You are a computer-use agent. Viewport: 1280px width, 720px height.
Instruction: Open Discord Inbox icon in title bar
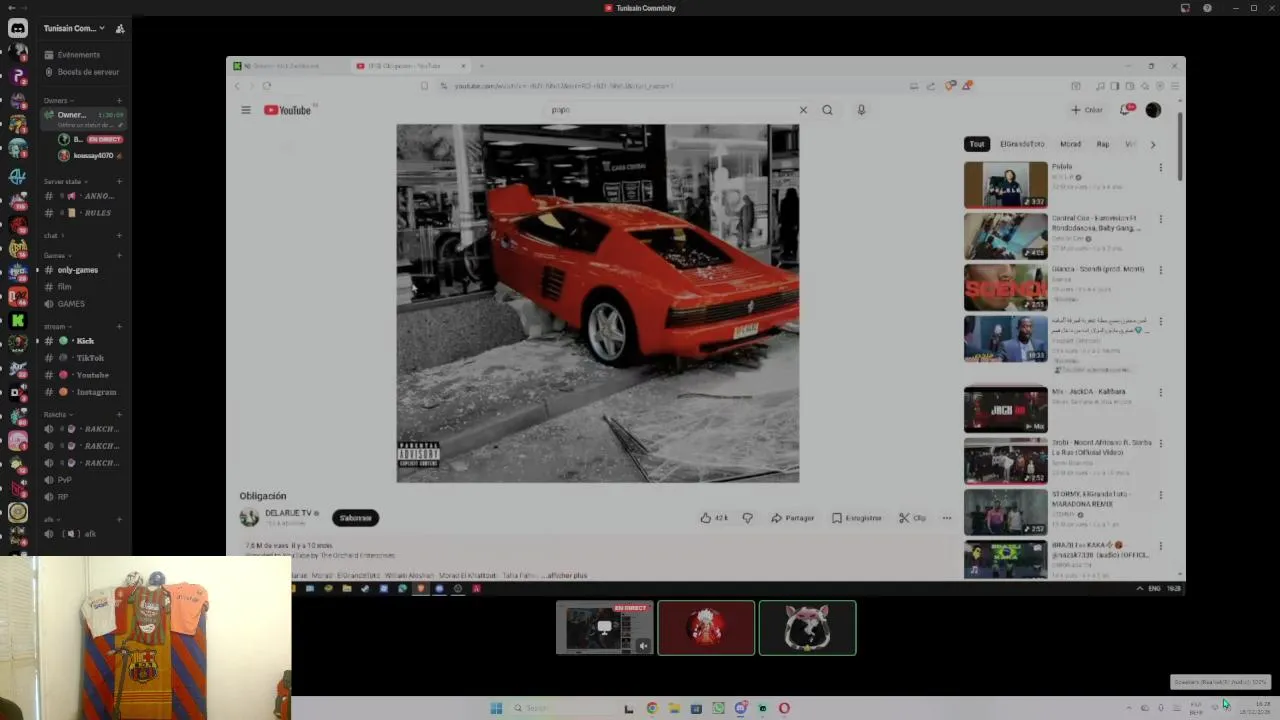pos(1185,8)
